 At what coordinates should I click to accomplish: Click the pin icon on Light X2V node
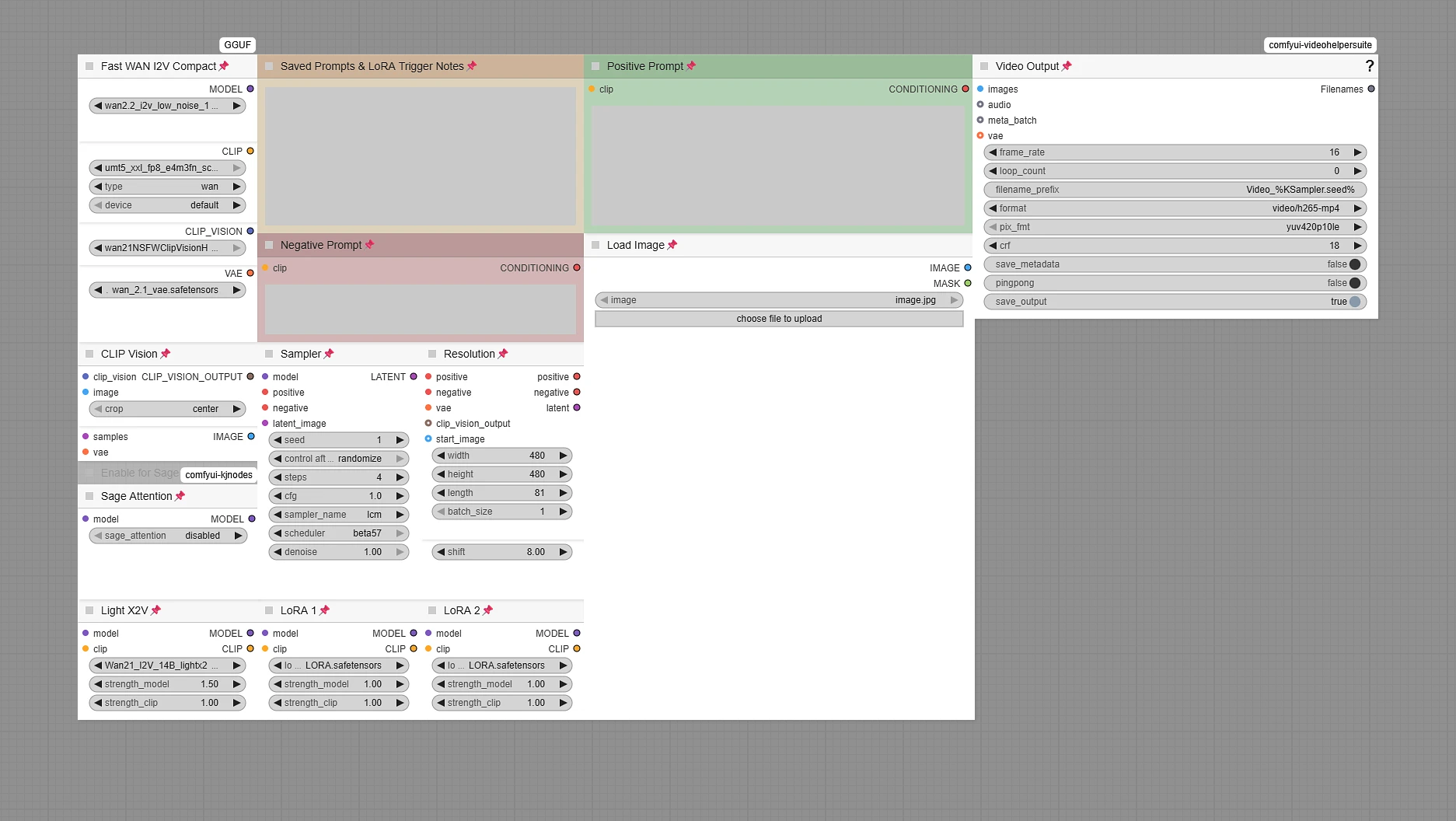point(156,610)
